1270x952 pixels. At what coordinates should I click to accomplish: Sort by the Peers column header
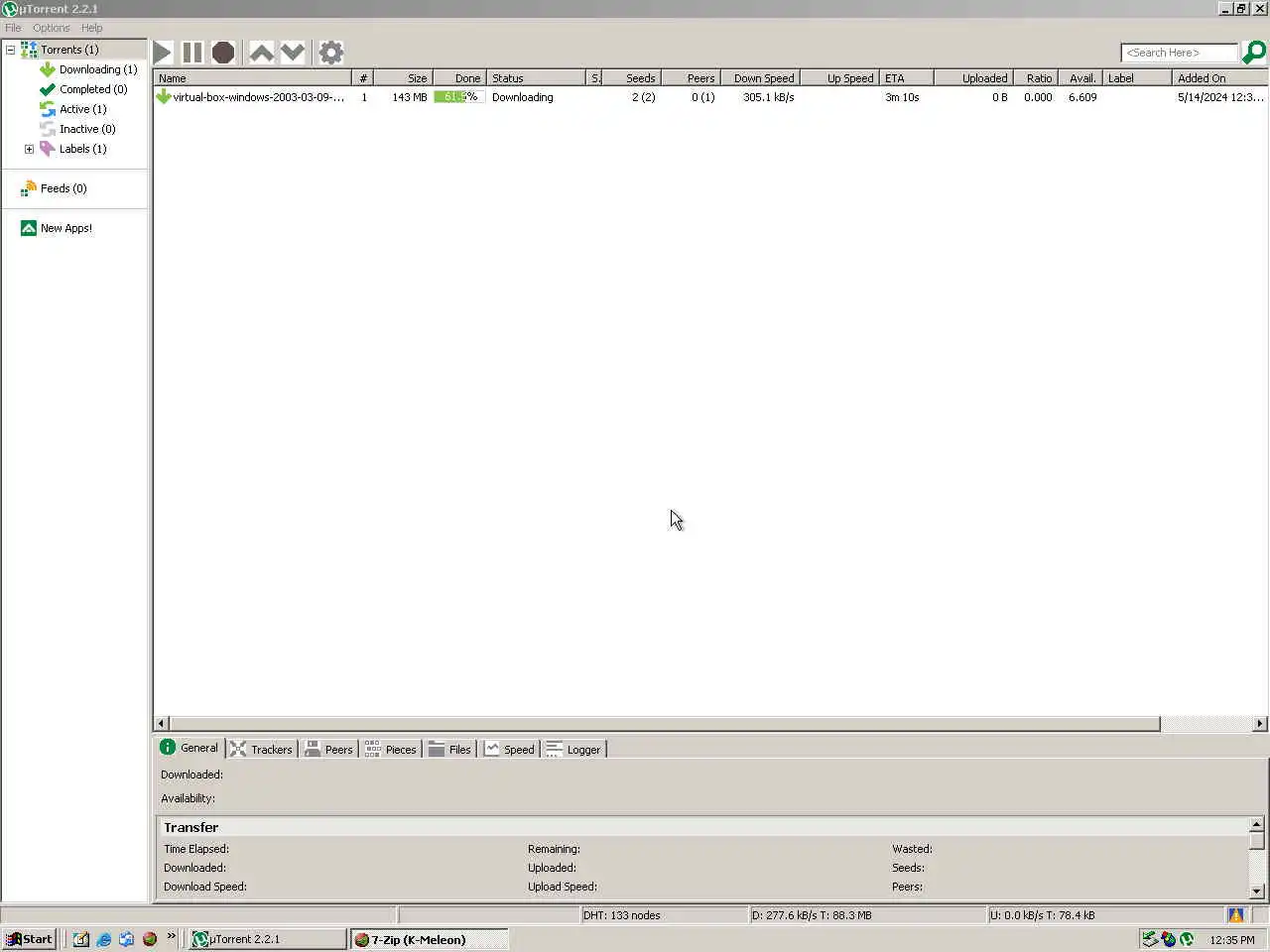click(691, 78)
